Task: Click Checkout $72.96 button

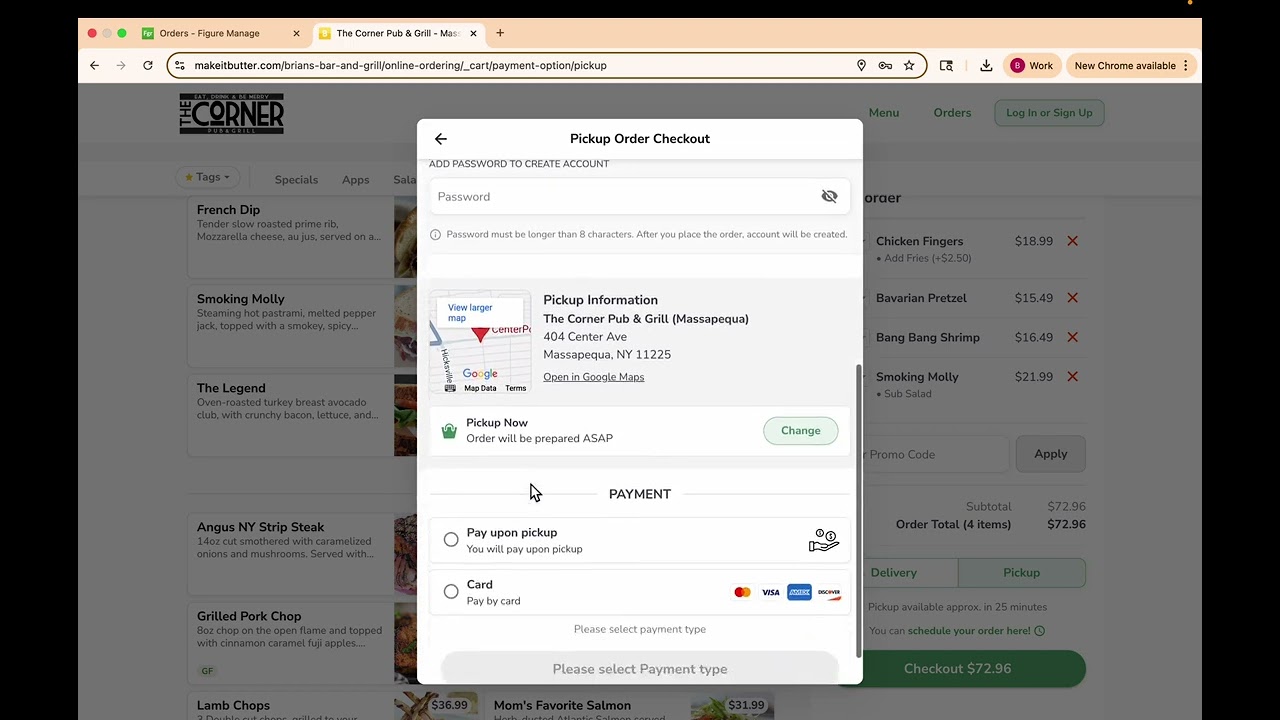Action: pos(958,669)
